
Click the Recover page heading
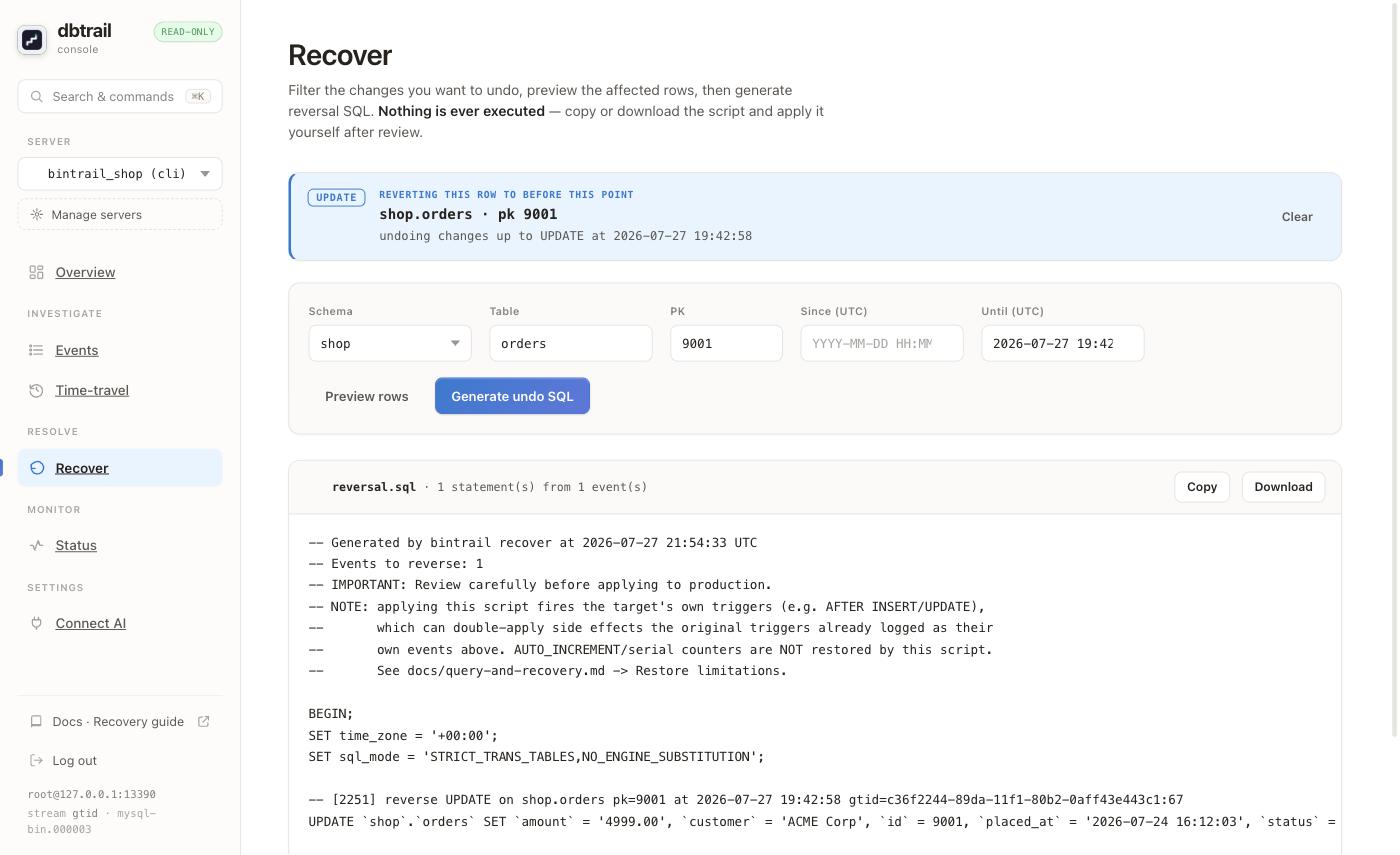(x=340, y=55)
